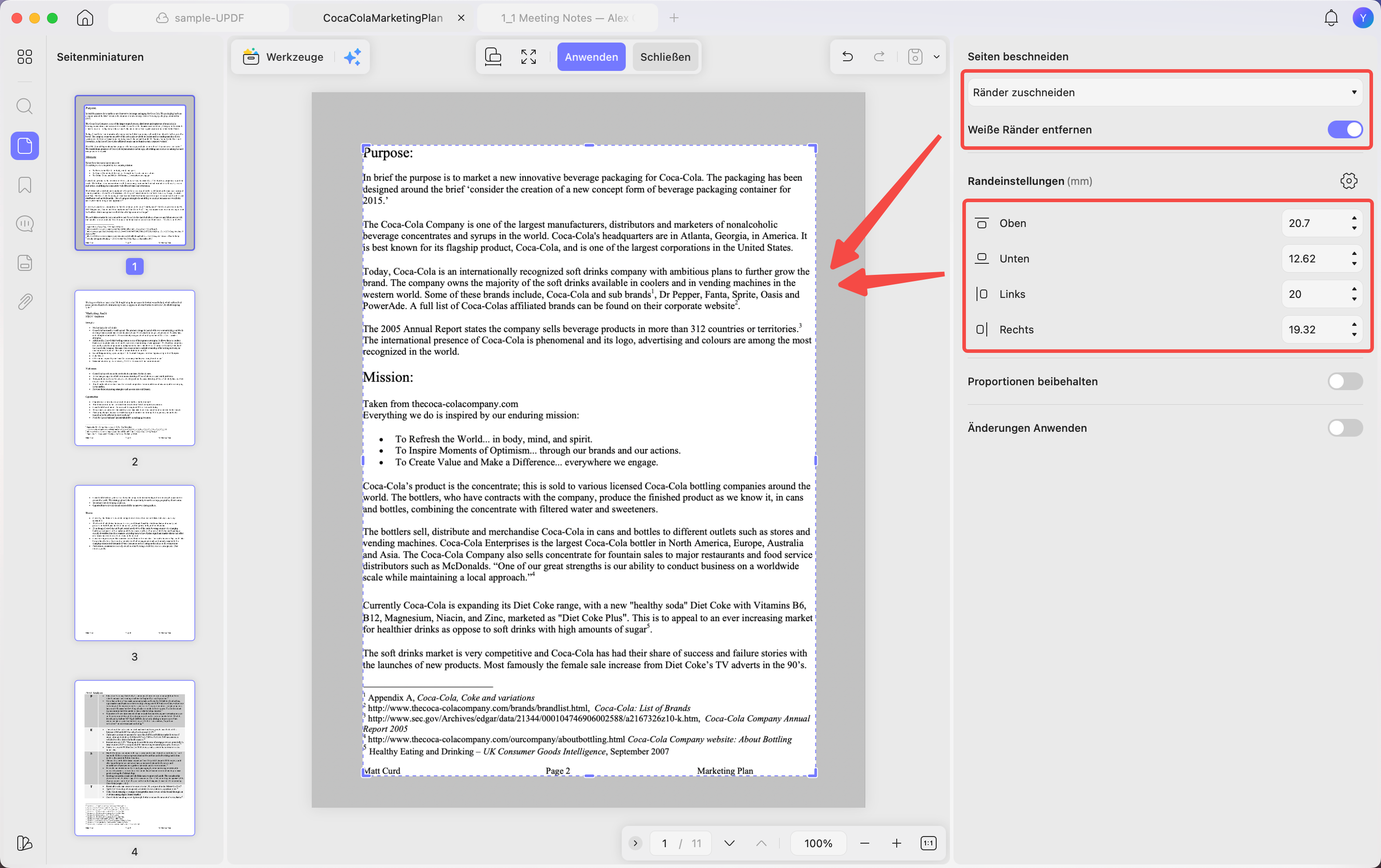Image resolution: width=1381 pixels, height=868 pixels.
Task: Toggle Änderungen Anwenden switch
Action: pos(1345,428)
